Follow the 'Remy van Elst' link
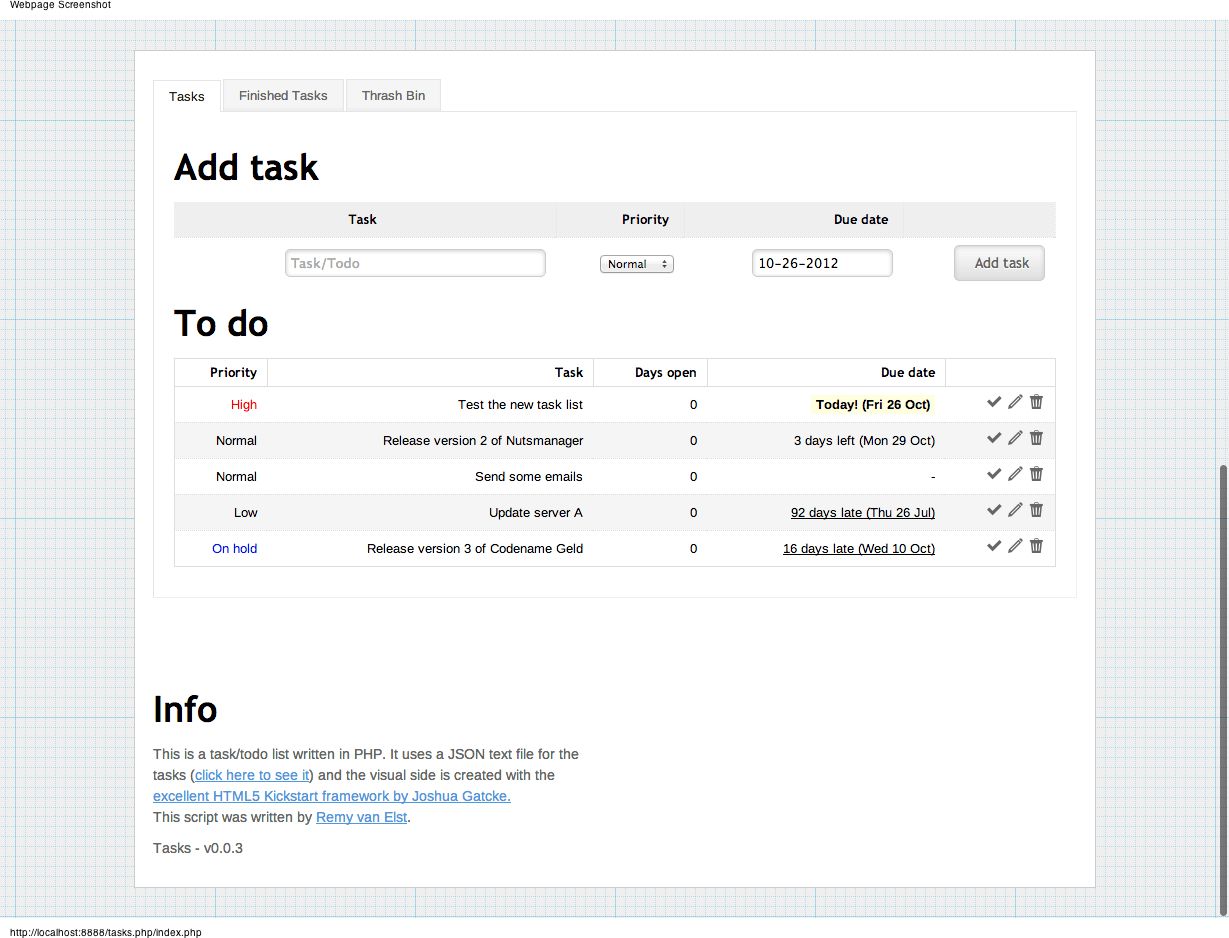Screen dimensions: 1229x938 point(361,817)
